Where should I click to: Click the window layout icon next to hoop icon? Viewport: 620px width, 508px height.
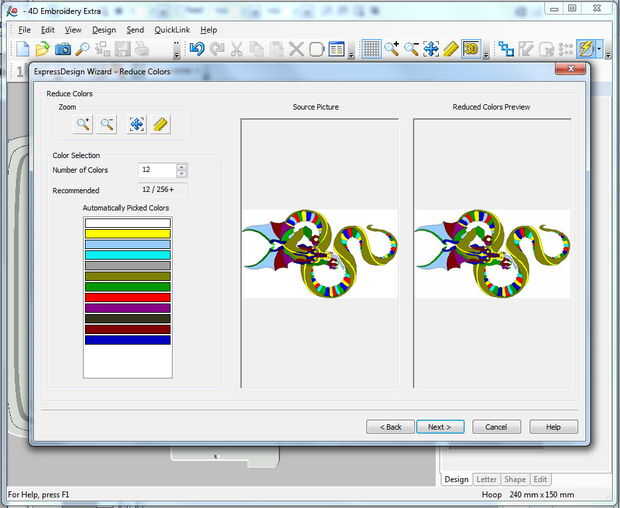(336, 49)
